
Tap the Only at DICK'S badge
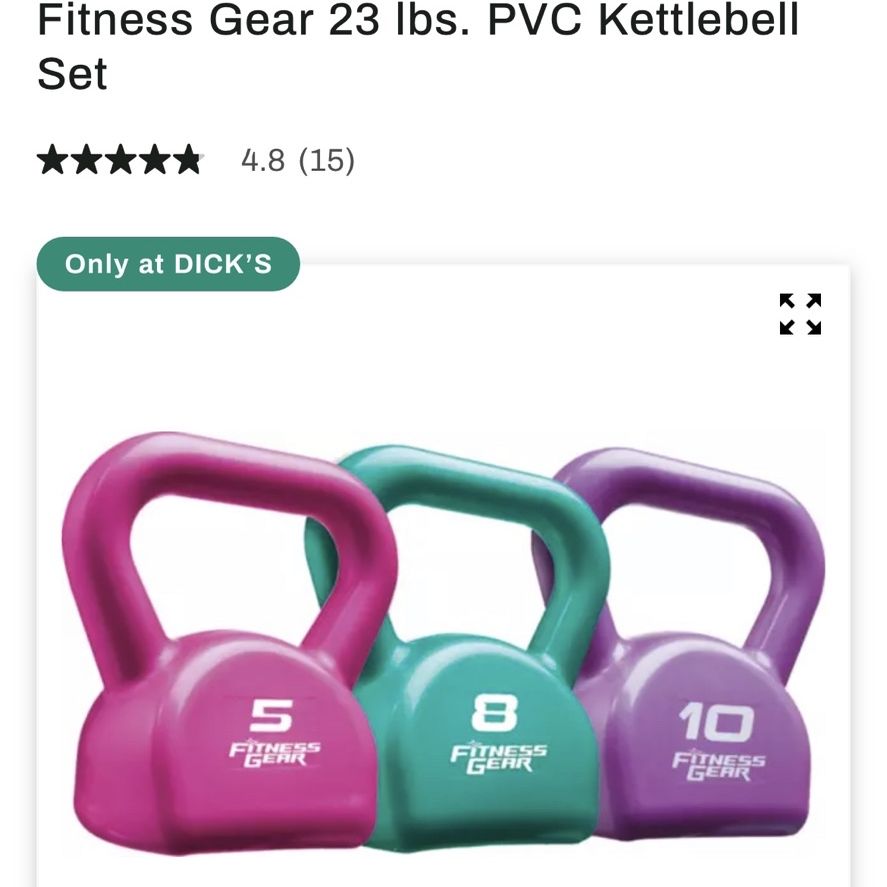coord(168,264)
